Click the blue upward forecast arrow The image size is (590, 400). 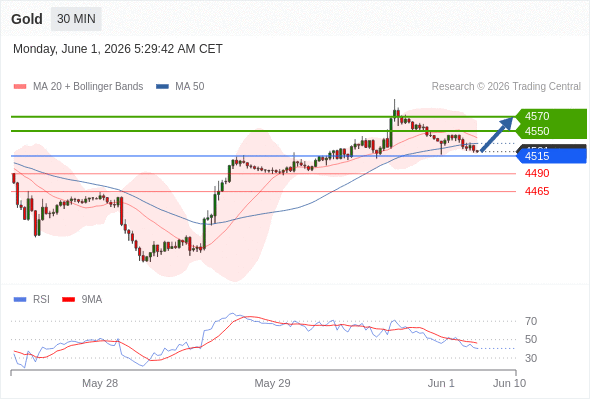497,134
